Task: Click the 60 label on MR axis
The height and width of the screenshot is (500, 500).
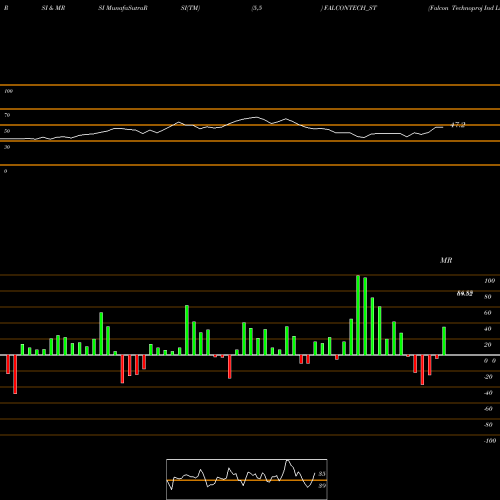Action: 488,313
